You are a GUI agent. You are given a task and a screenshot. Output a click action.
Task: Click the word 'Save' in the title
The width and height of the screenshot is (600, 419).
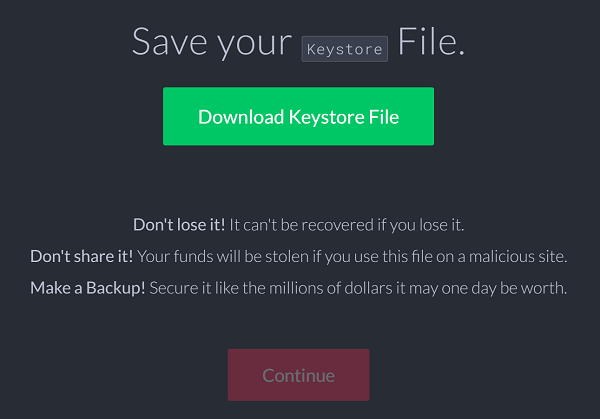[x=170, y=41]
